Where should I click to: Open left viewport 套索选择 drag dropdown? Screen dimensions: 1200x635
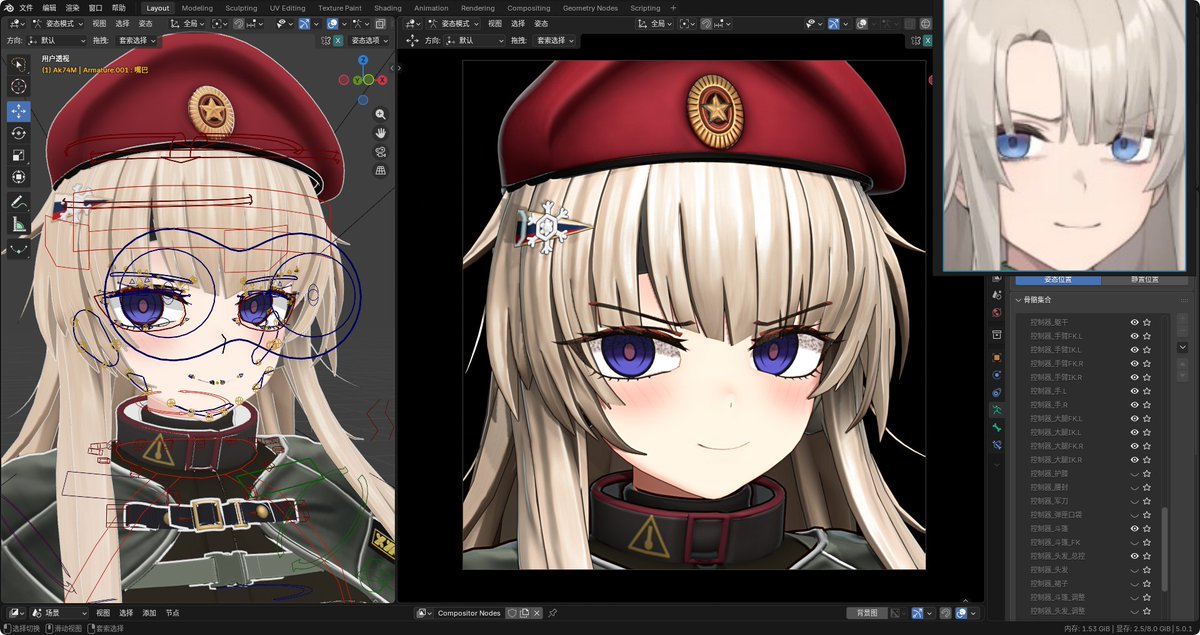click(x=138, y=41)
